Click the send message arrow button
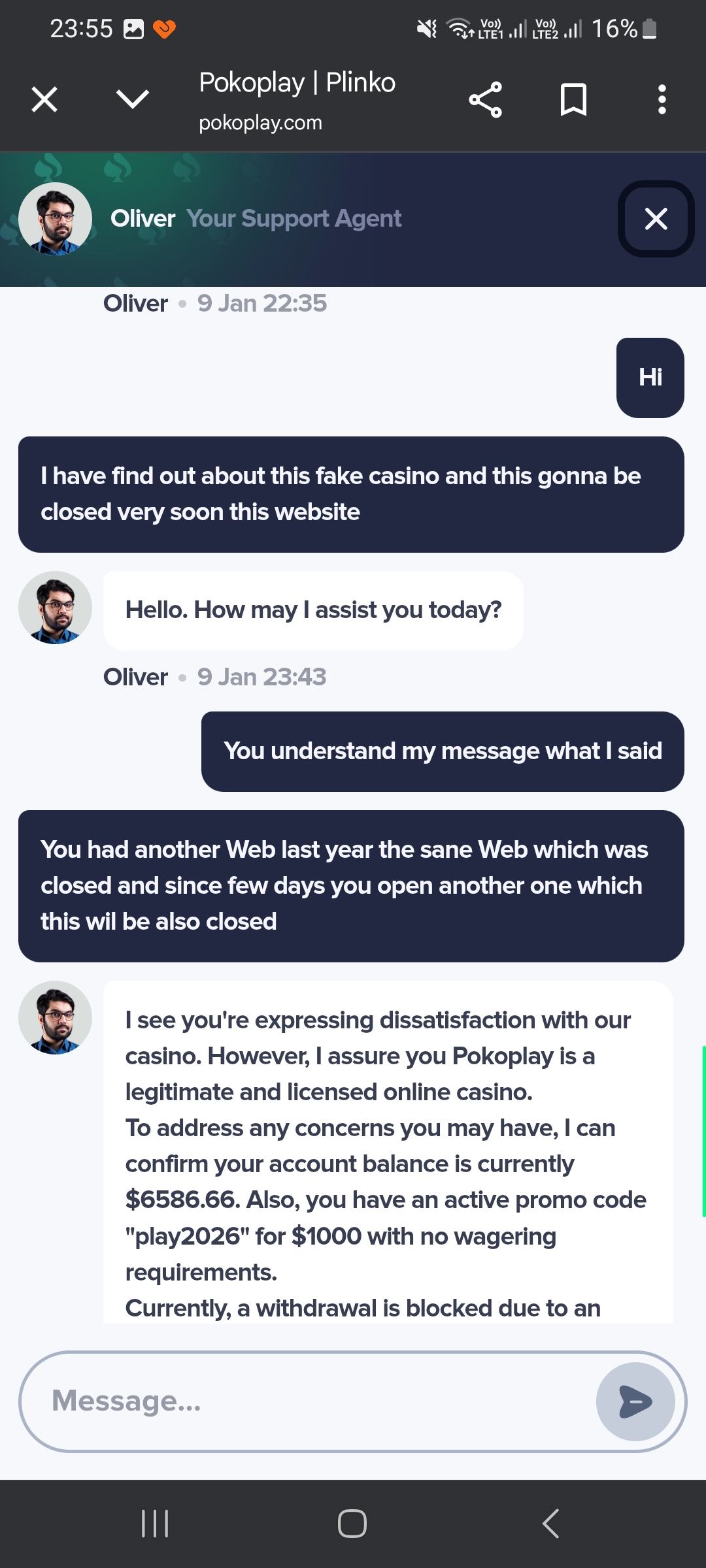706x1568 pixels. coord(635,1401)
